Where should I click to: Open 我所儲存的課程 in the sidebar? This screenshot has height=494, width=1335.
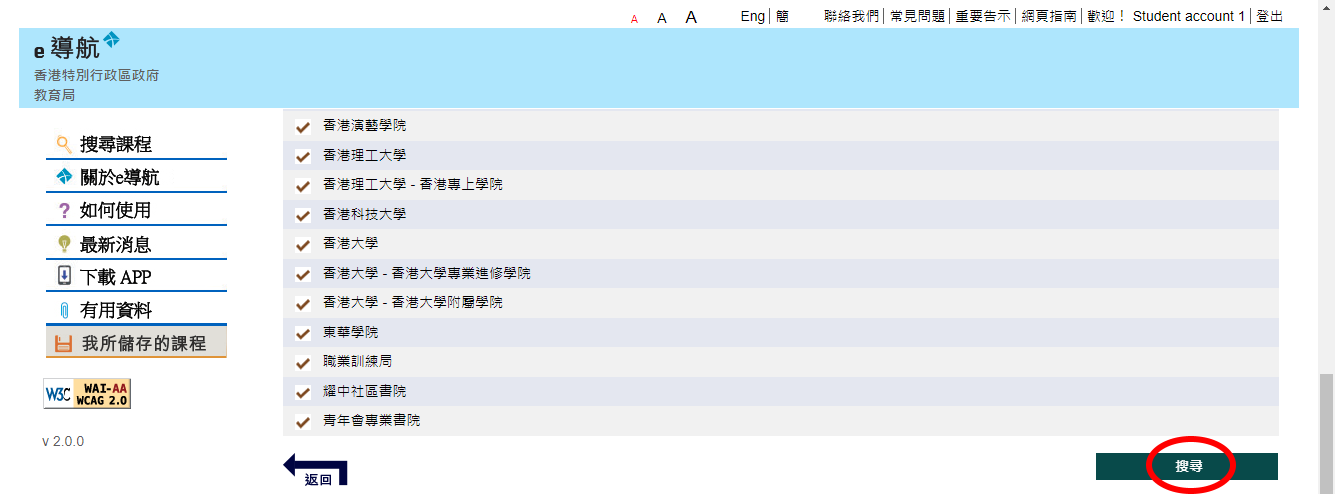tap(136, 343)
